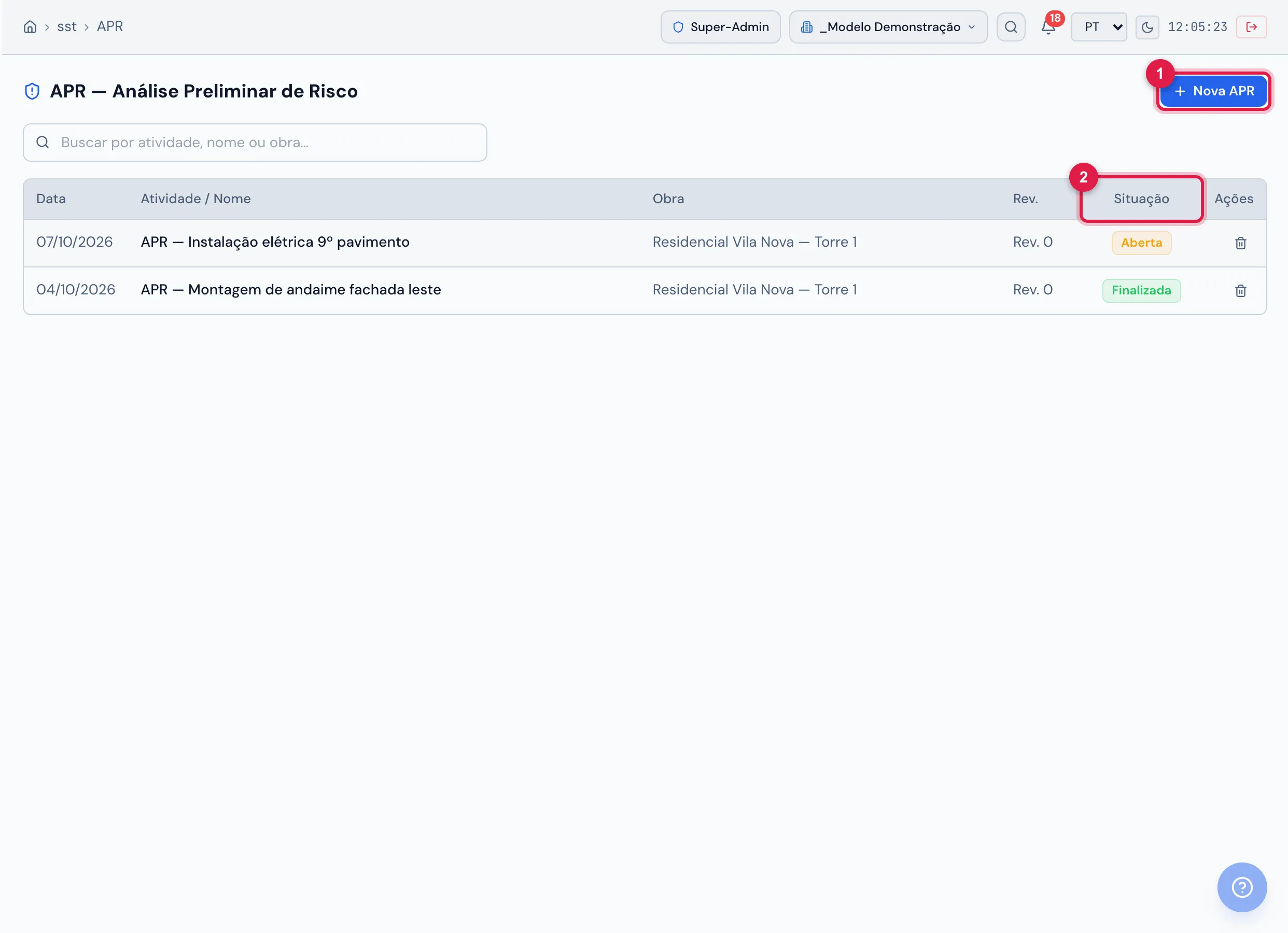Screen dimensions: 1288x933
Task: Delete the Montagem de andaime APR row
Action: (x=1241, y=291)
